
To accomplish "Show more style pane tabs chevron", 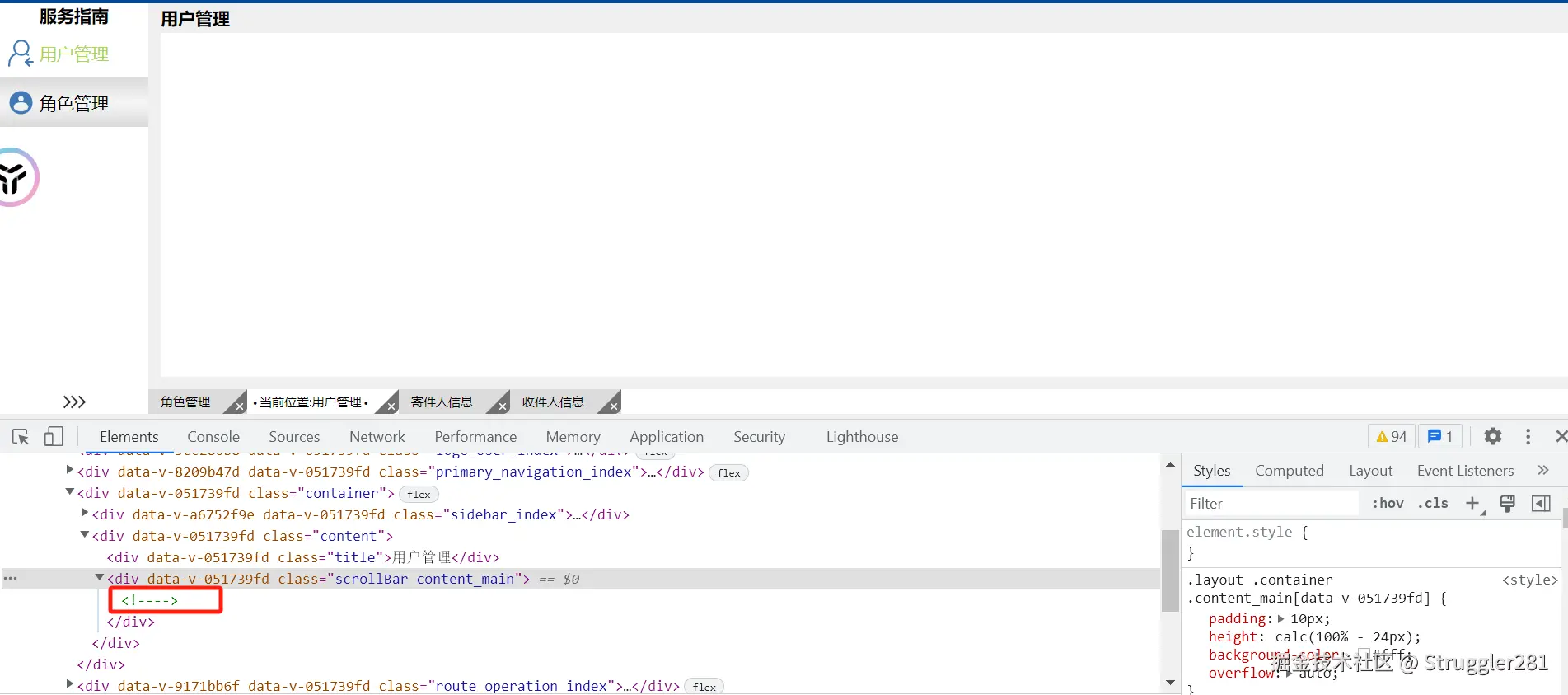I will [x=1542, y=470].
